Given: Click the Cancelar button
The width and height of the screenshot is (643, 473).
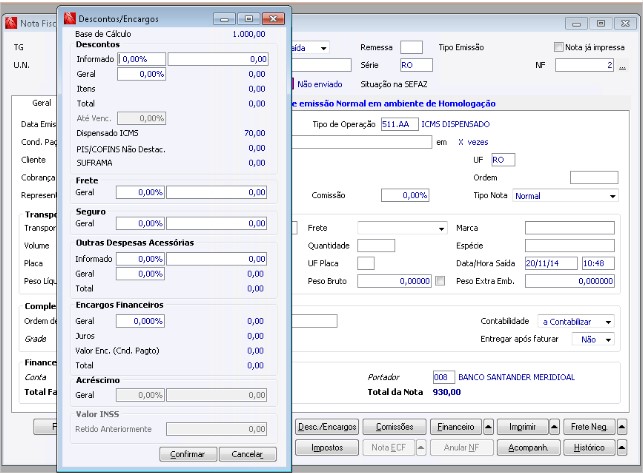Looking at the screenshot, I should tap(247, 454).
